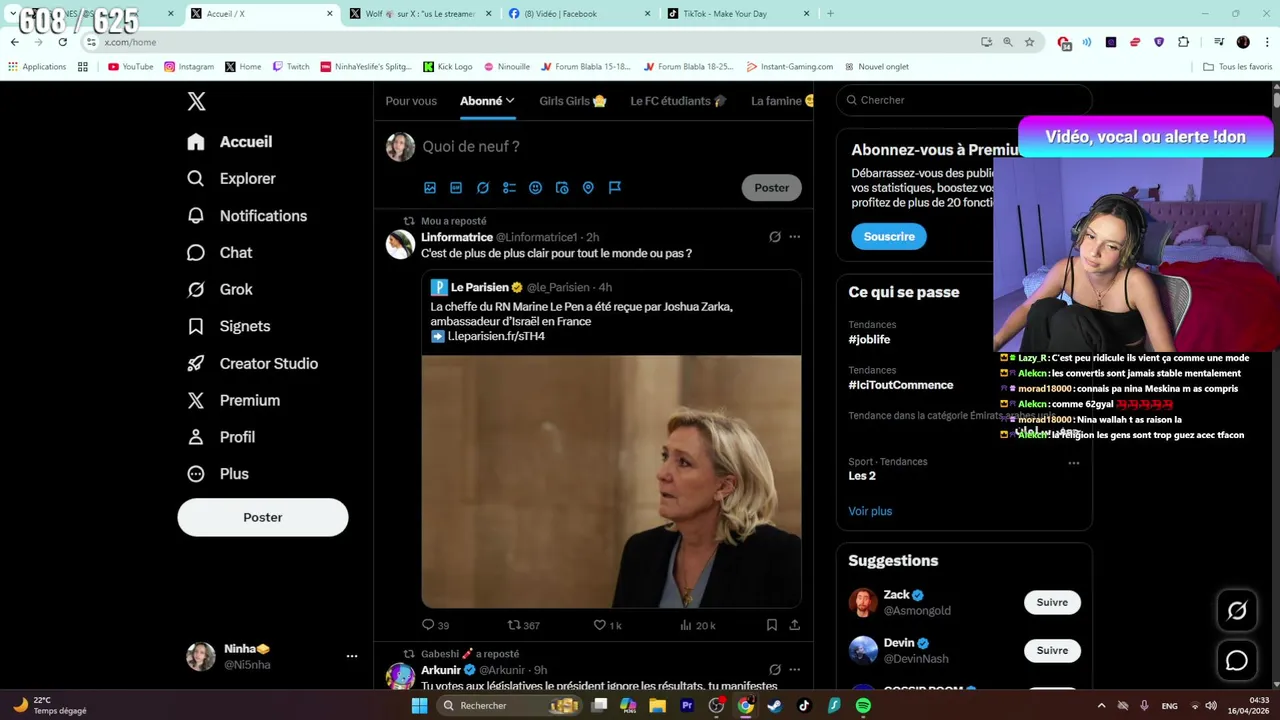Open YouTube bookmark

pos(130,67)
